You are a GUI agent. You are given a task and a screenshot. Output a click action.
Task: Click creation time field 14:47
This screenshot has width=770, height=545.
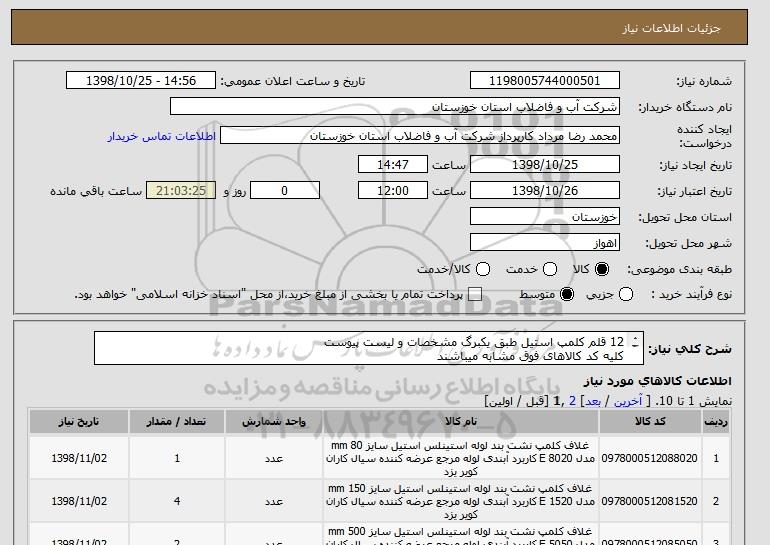tap(393, 164)
